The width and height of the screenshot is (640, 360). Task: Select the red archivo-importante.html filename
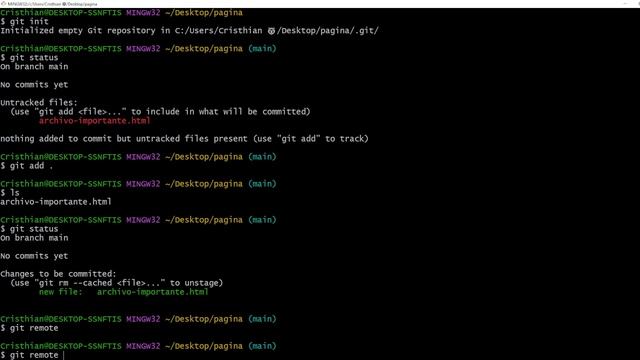coord(95,121)
